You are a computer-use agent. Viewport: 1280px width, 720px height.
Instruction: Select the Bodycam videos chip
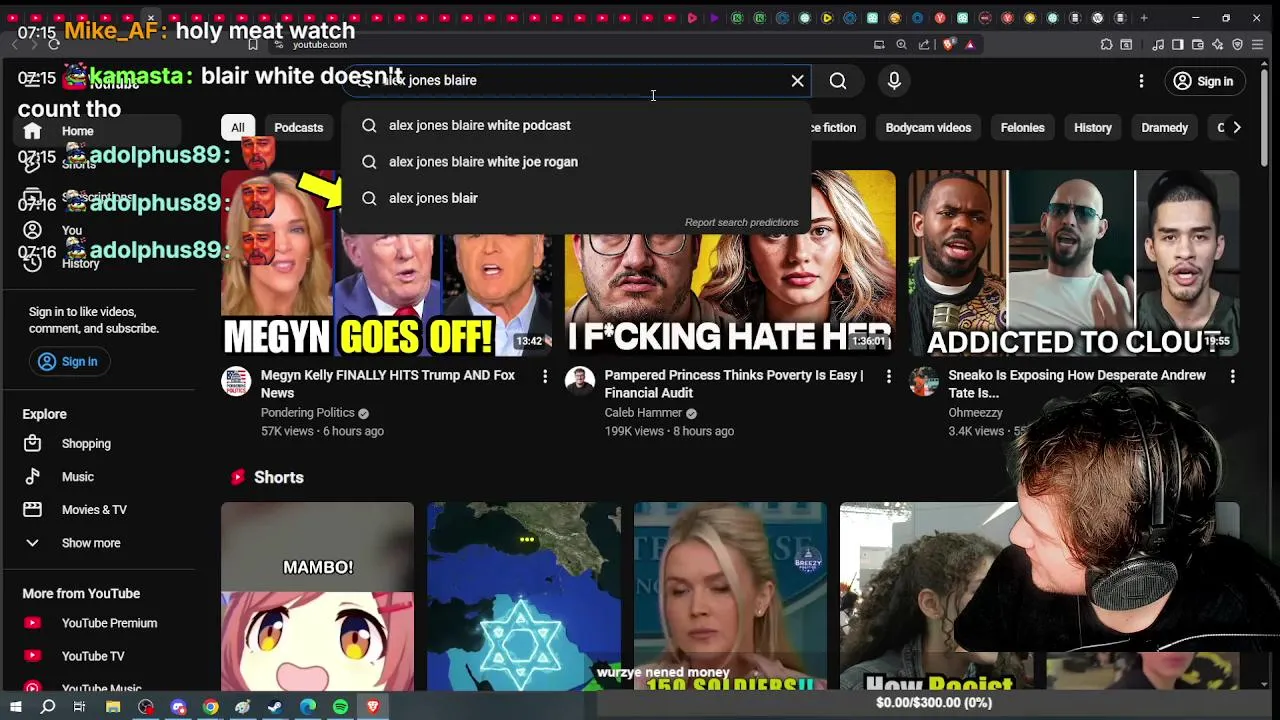[928, 128]
